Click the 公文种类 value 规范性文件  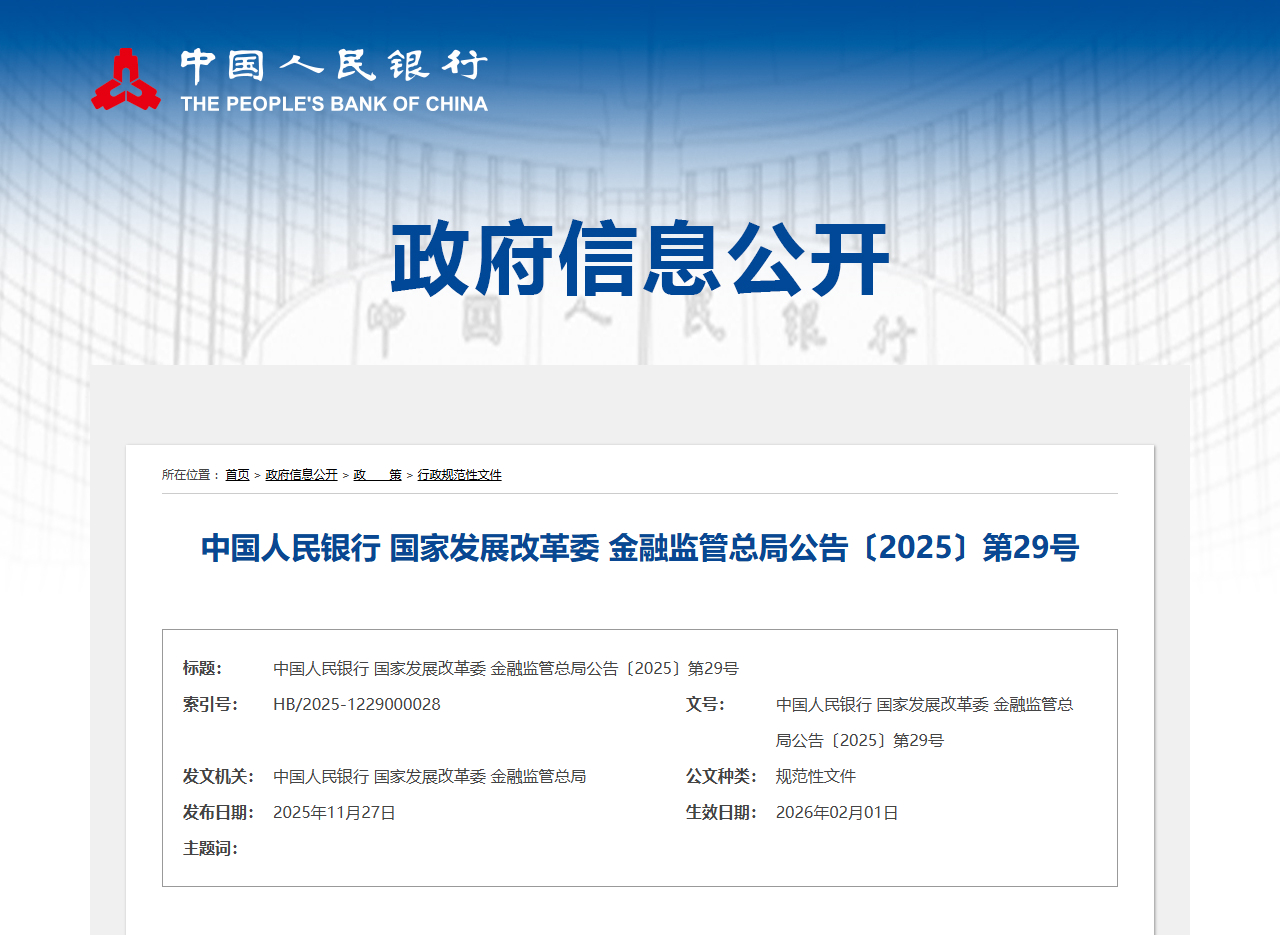[x=815, y=776]
